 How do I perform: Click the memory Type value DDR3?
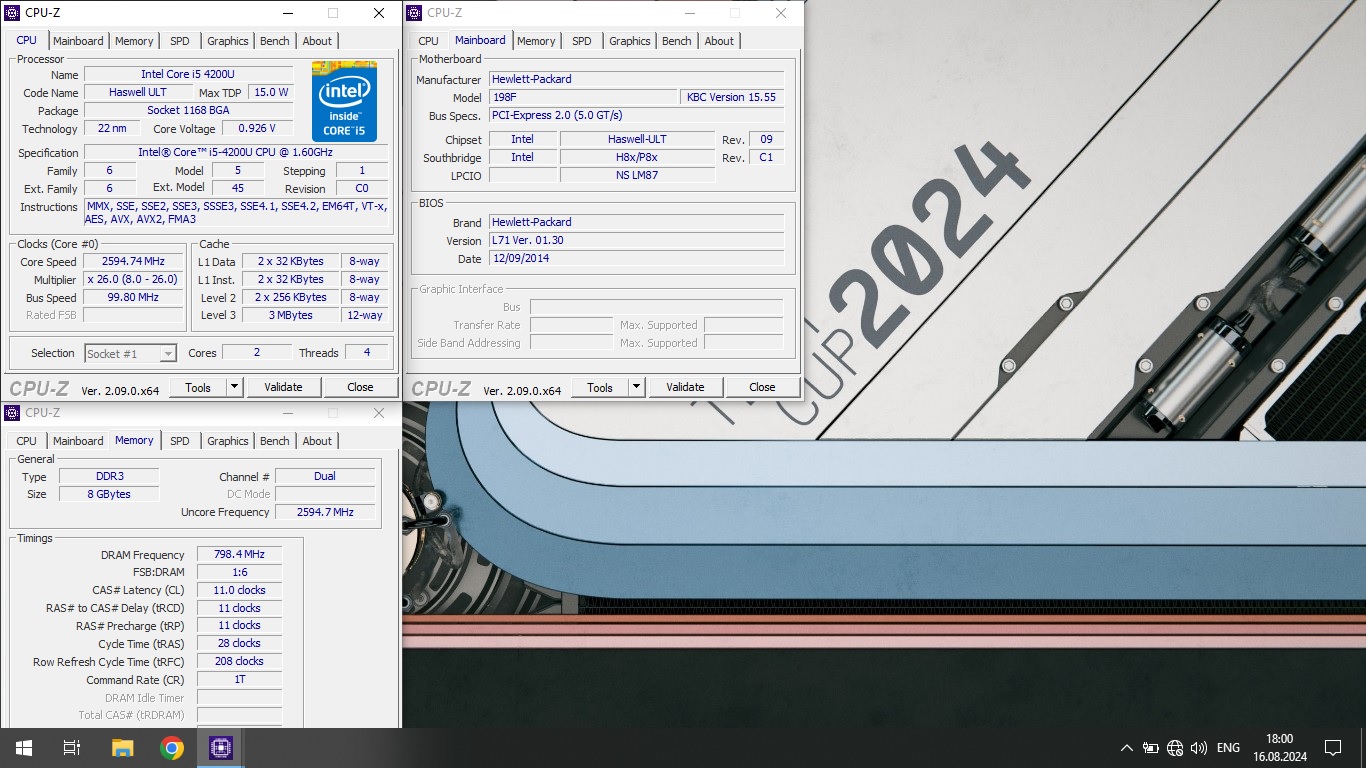(108, 476)
